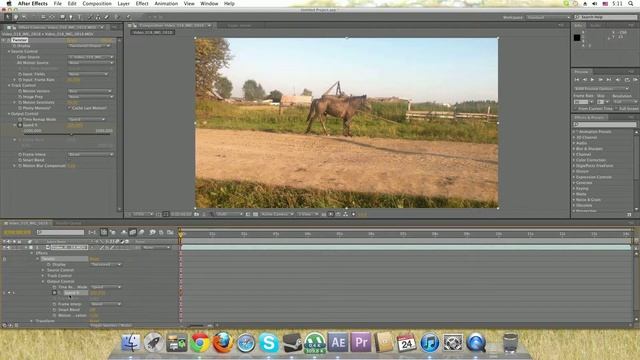The image size is (640, 360).
Task: Select the Pen tool
Action: pyautogui.click(x=71, y=17)
